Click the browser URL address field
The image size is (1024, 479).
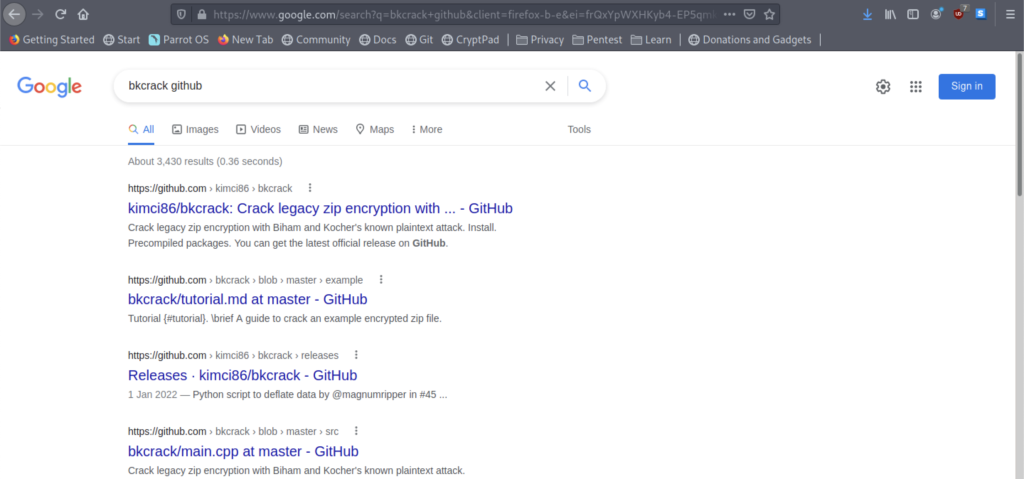click(464, 14)
